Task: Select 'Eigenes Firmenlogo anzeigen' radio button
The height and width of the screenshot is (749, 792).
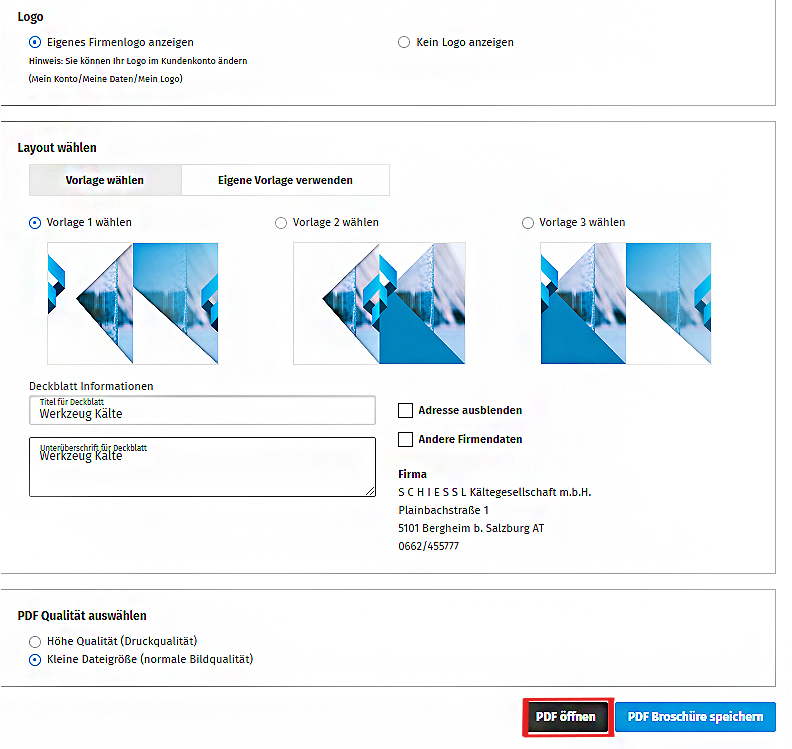Action: click(x=36, y=43)
